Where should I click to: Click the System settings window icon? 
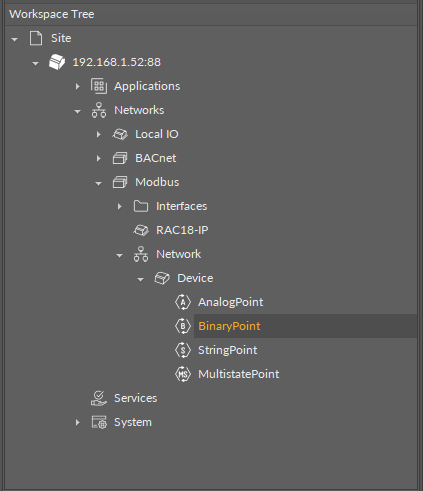99,422
